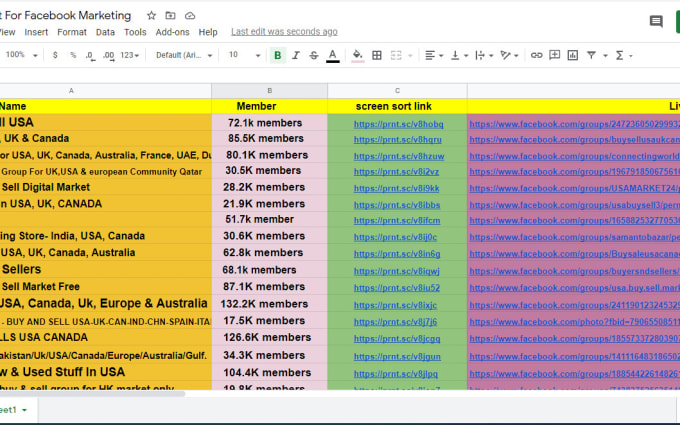Open link https://prnt.sc/v8jlpq

396,374
